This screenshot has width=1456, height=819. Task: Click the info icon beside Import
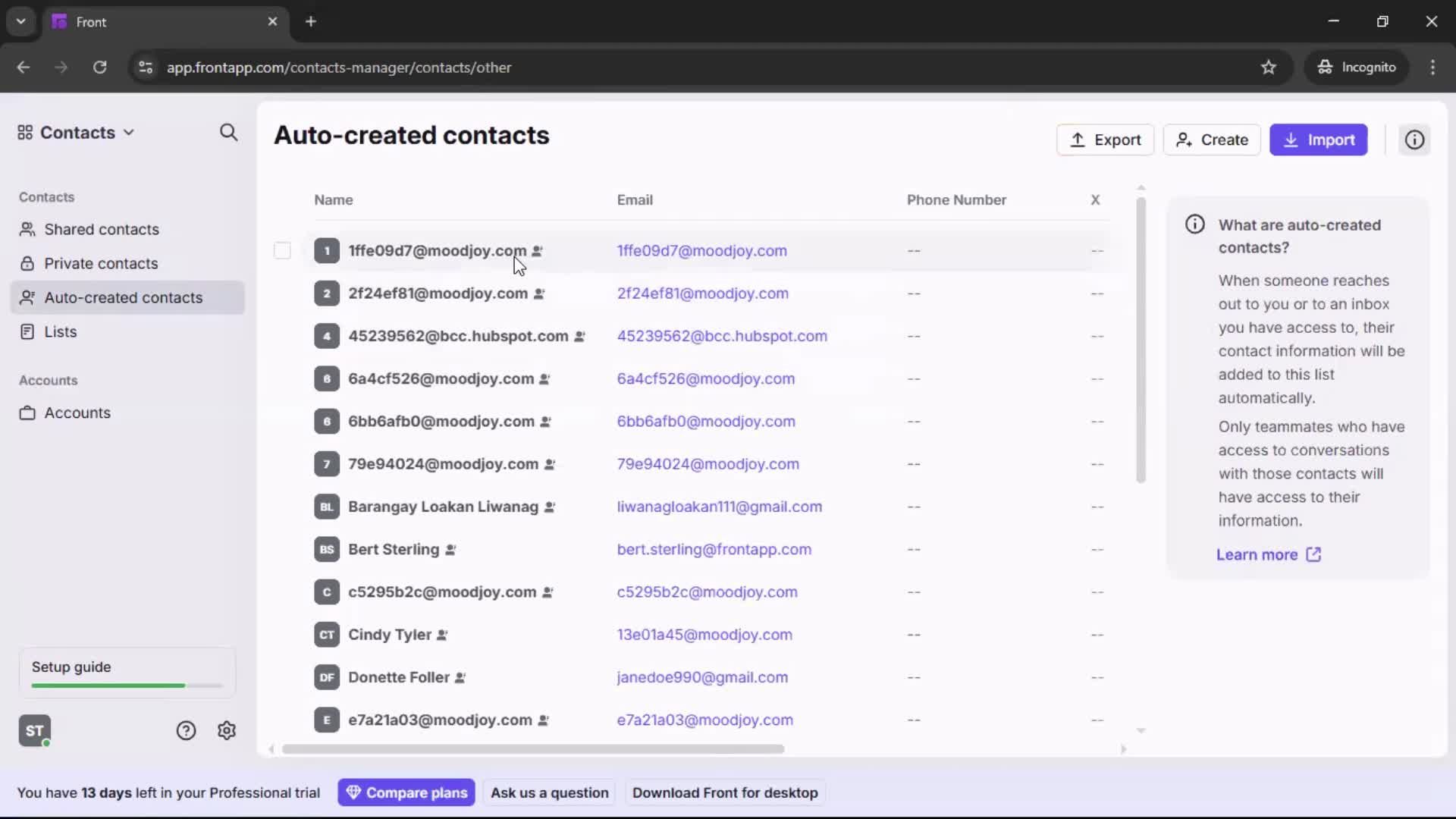[x=1414, y=140]
